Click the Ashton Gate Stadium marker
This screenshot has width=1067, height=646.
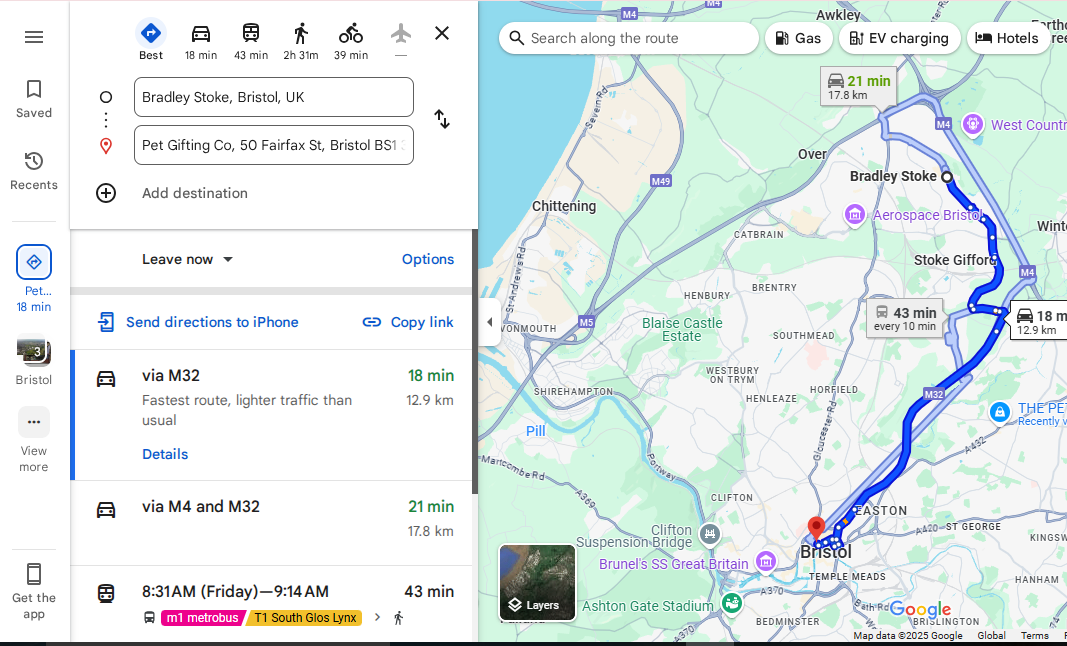point(732,603)
